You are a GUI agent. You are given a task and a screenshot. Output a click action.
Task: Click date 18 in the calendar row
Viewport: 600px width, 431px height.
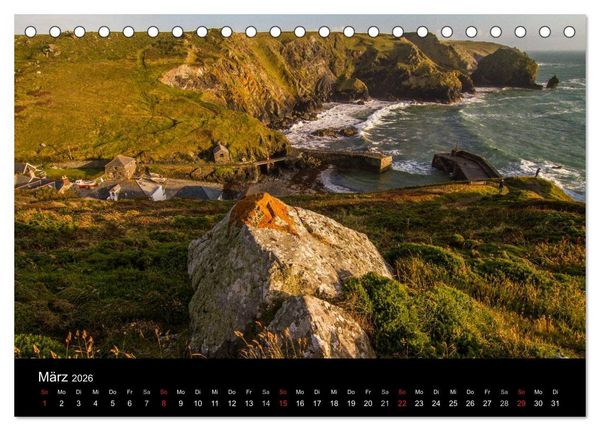coord(334,403)
